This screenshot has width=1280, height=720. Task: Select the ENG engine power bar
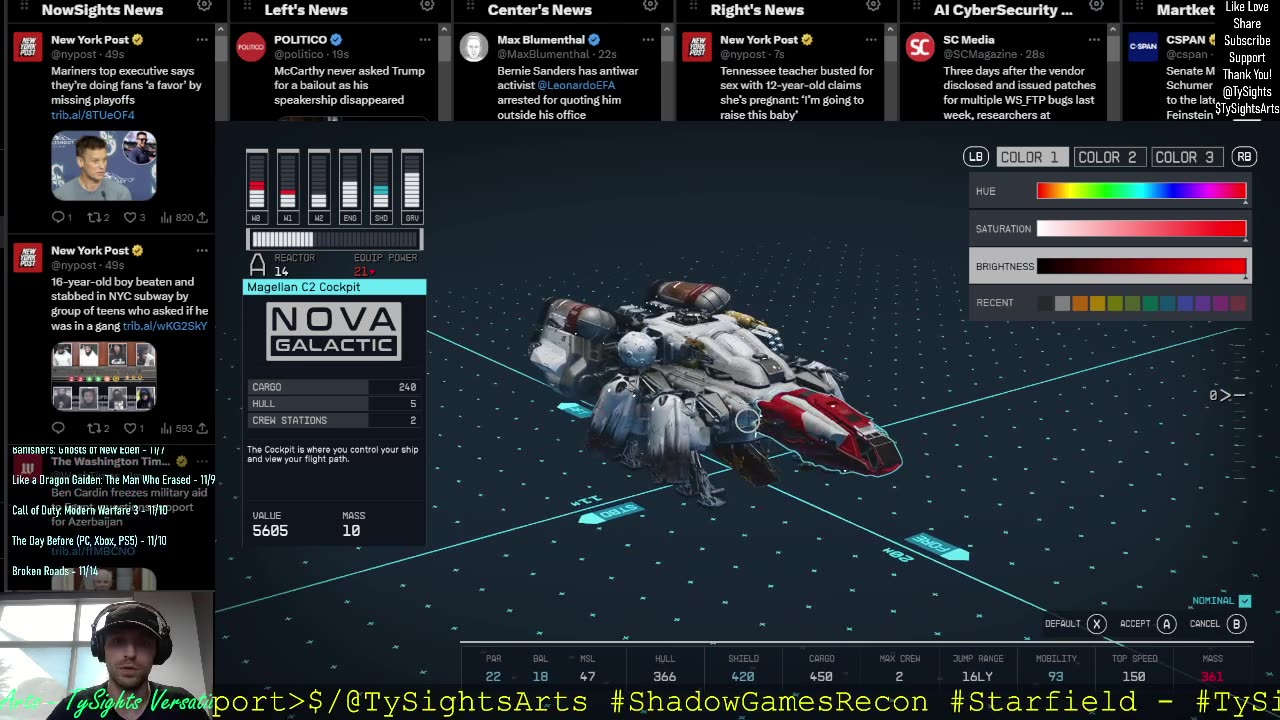[350, 186]
